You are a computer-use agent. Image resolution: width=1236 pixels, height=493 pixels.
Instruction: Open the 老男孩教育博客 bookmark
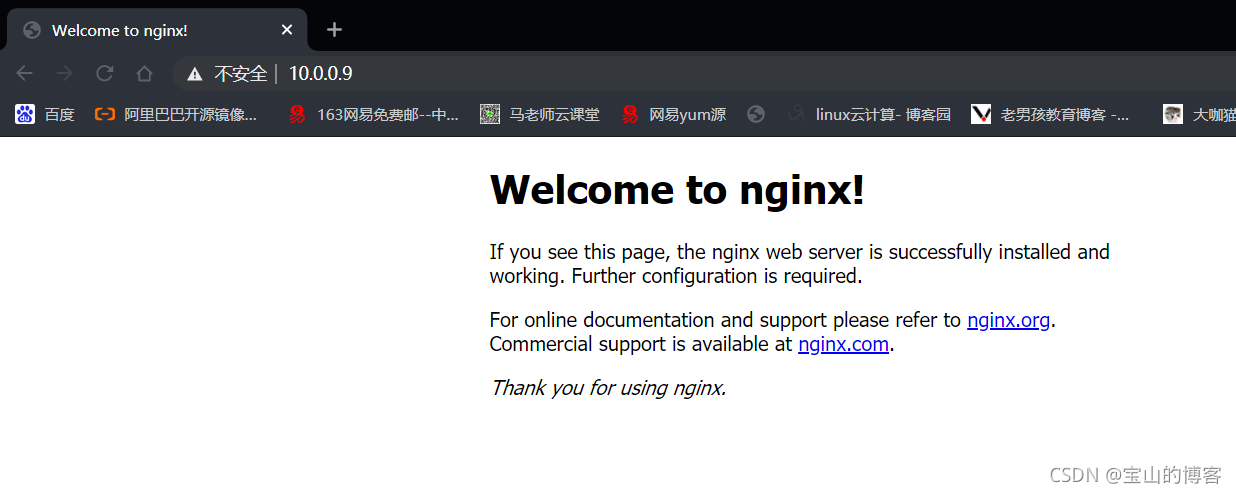pos(1051,114)
